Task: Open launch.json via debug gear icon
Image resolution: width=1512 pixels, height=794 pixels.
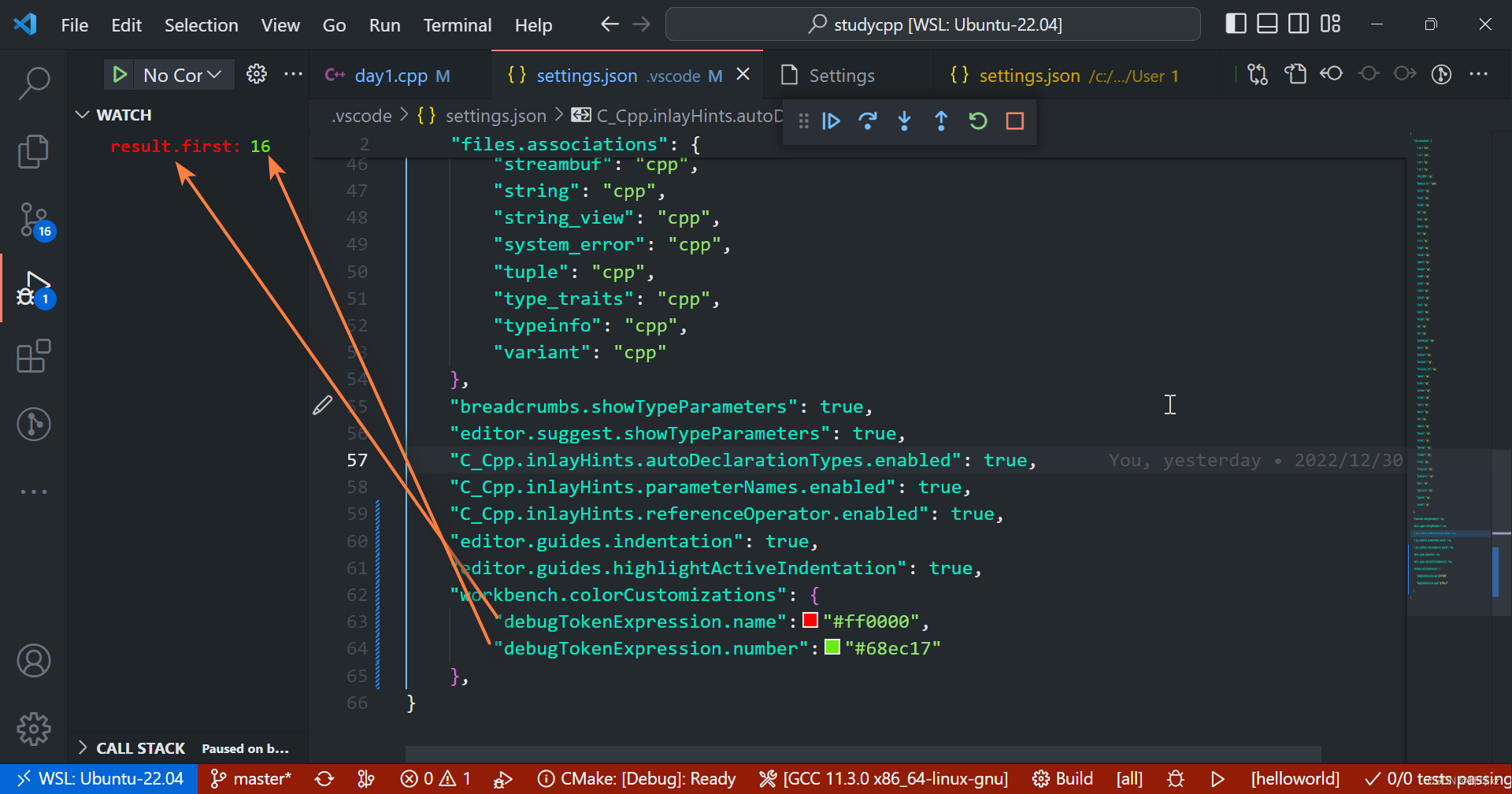Action: click(x=257, y=74)
